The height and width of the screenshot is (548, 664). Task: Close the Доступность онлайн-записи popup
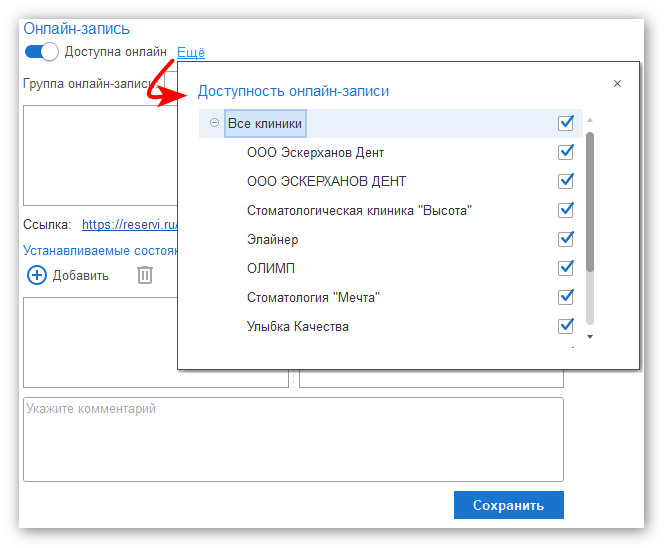click(x=617, y=84)
